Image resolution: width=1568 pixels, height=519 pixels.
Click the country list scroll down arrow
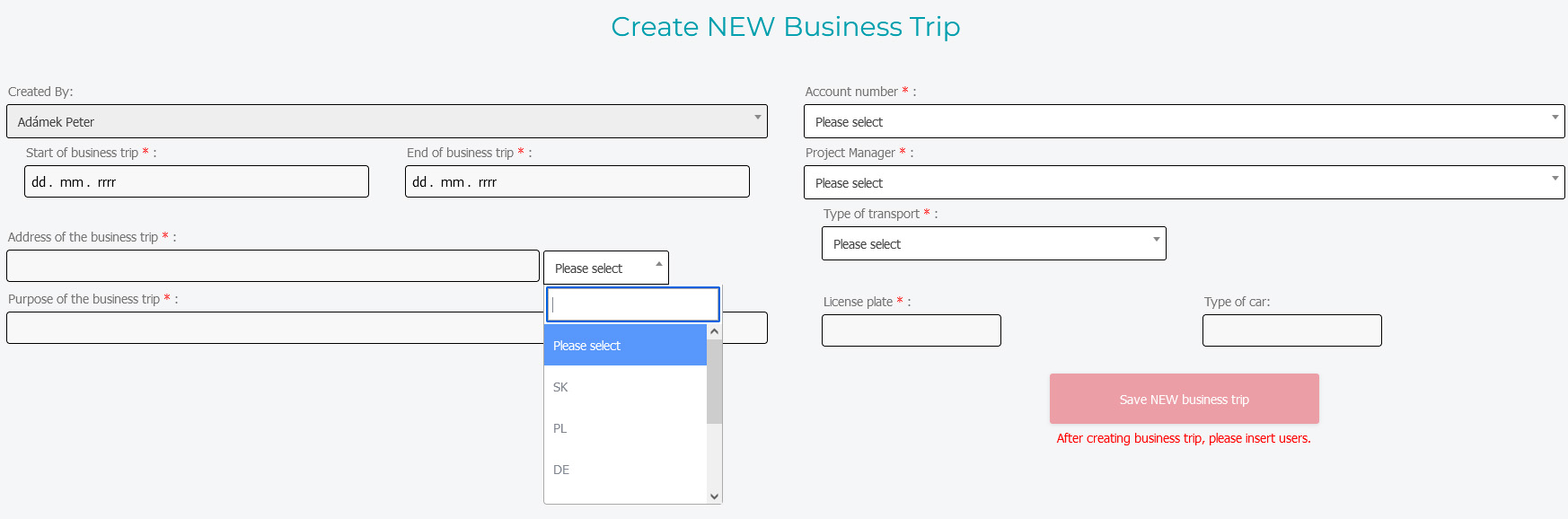point(715,496)
